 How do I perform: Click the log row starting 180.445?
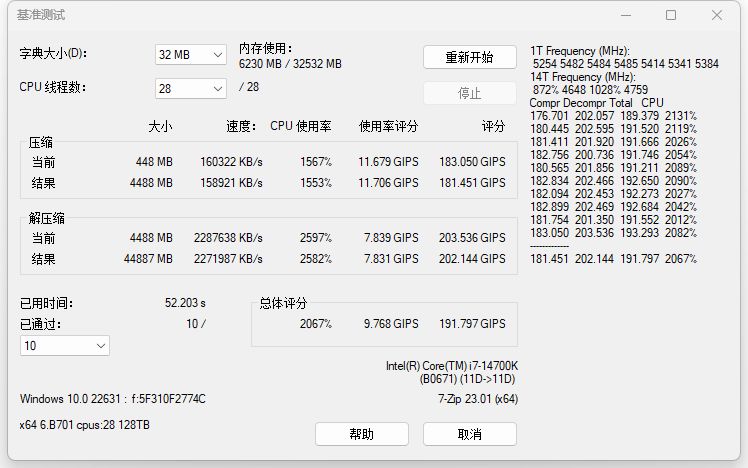tap(613, 129)
